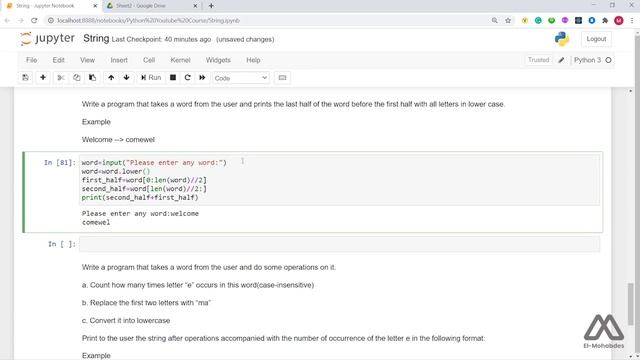This screenshot has width=640, height=360.
Task: Click the 'a. Count how many times letter' line
Action: [198, 285]
